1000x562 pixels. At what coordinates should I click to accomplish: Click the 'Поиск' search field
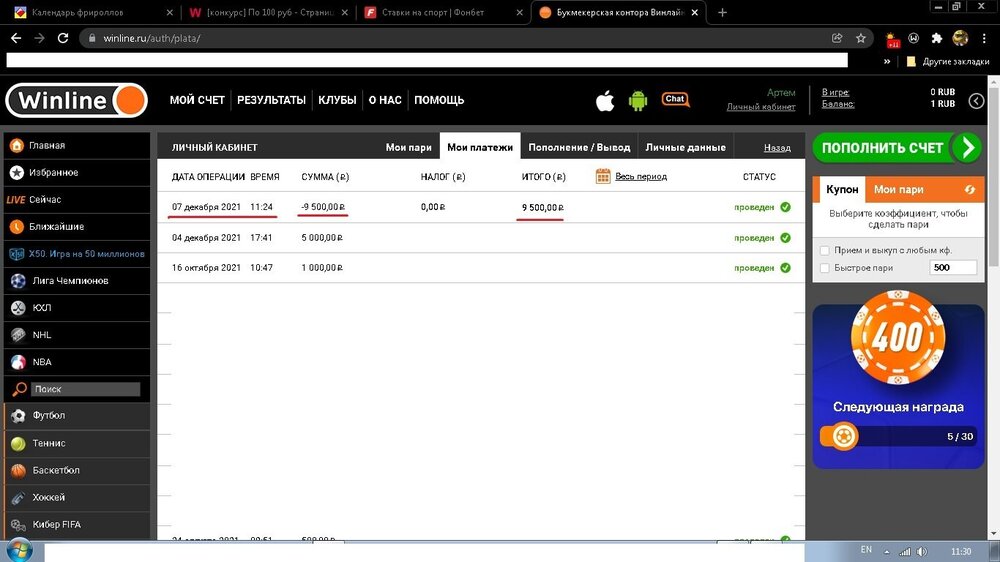point(84,389)
